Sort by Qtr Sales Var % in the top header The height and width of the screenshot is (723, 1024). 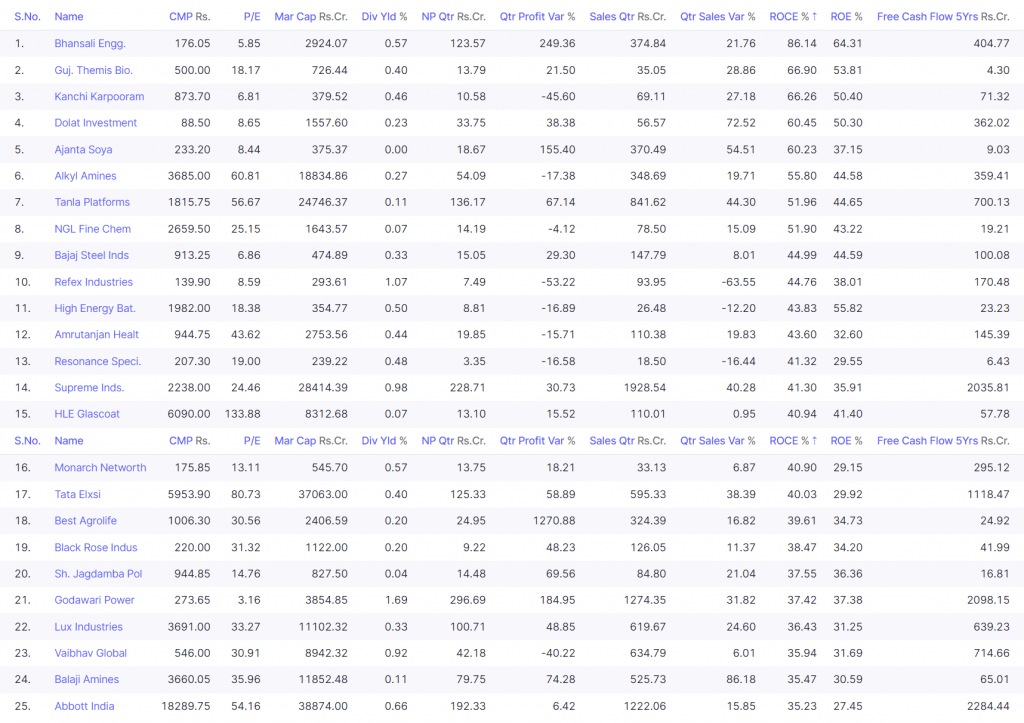coord(718,16)
